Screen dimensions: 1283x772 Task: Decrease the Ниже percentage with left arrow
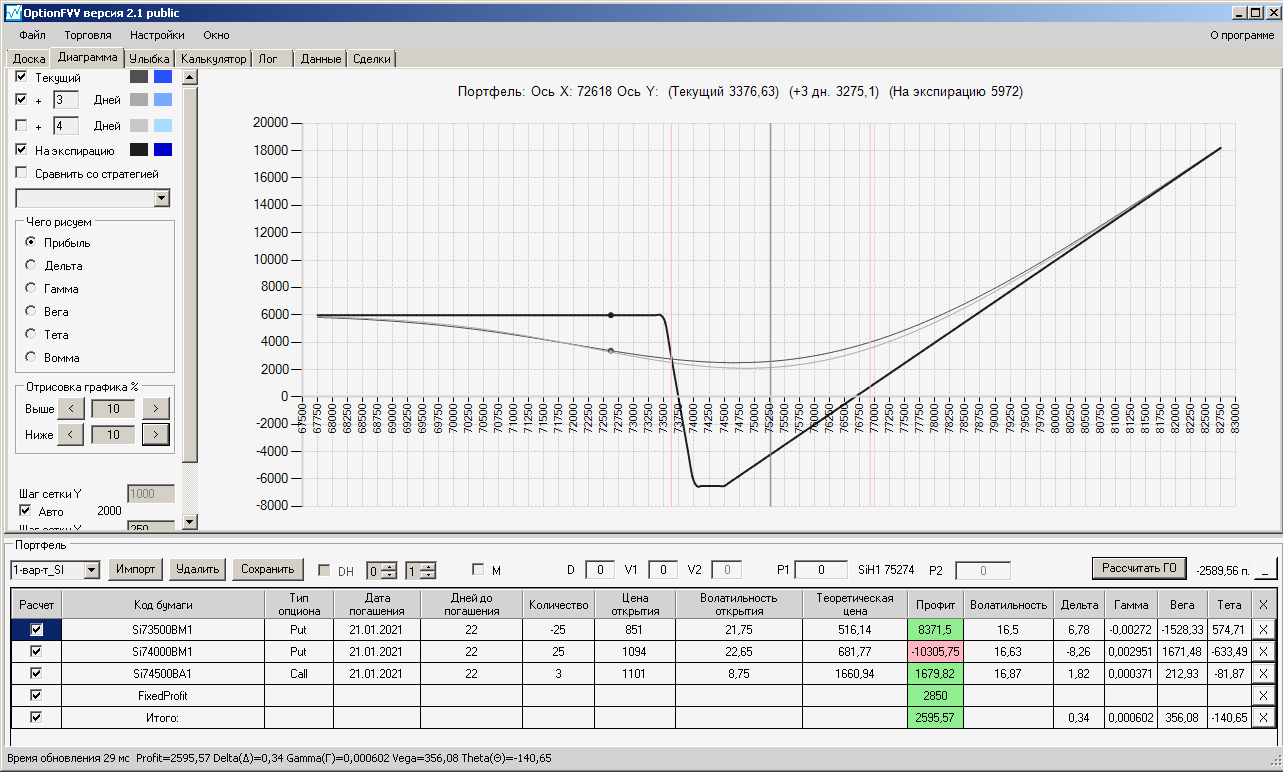70,434
